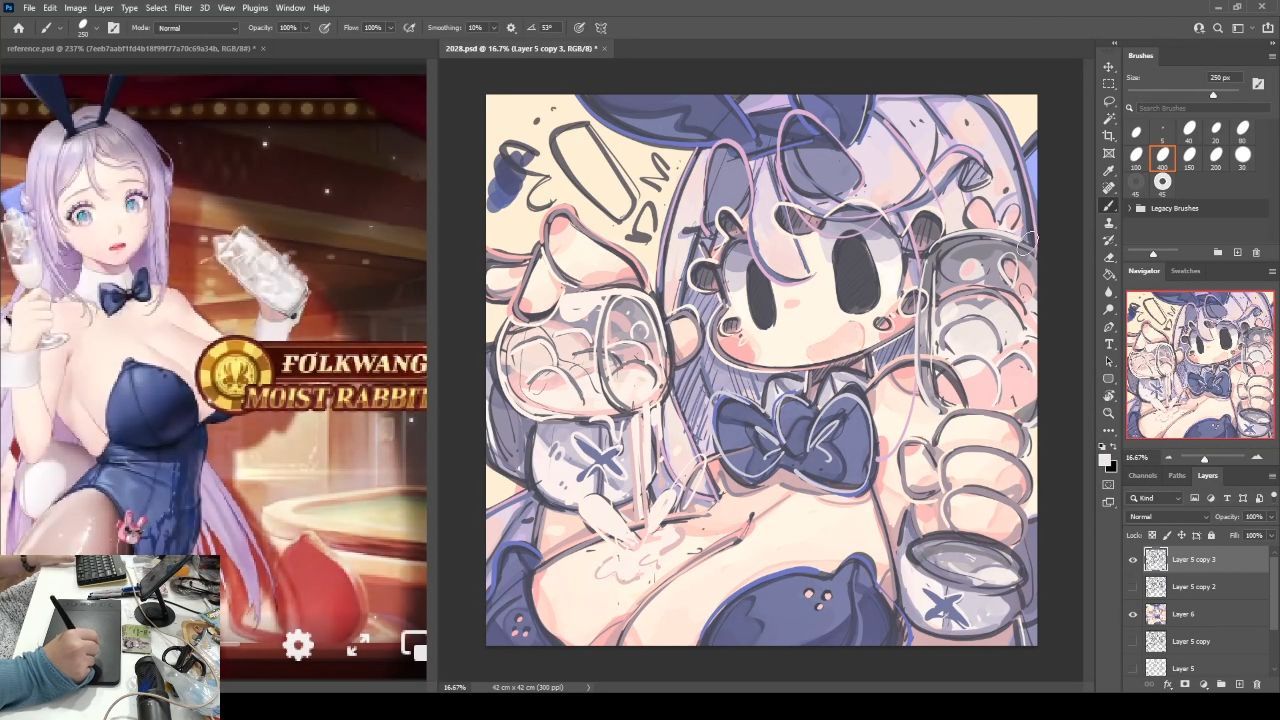Open the brush preset picker arrow
Viewport: 1280px width, 720px height.
click(96, 28)
